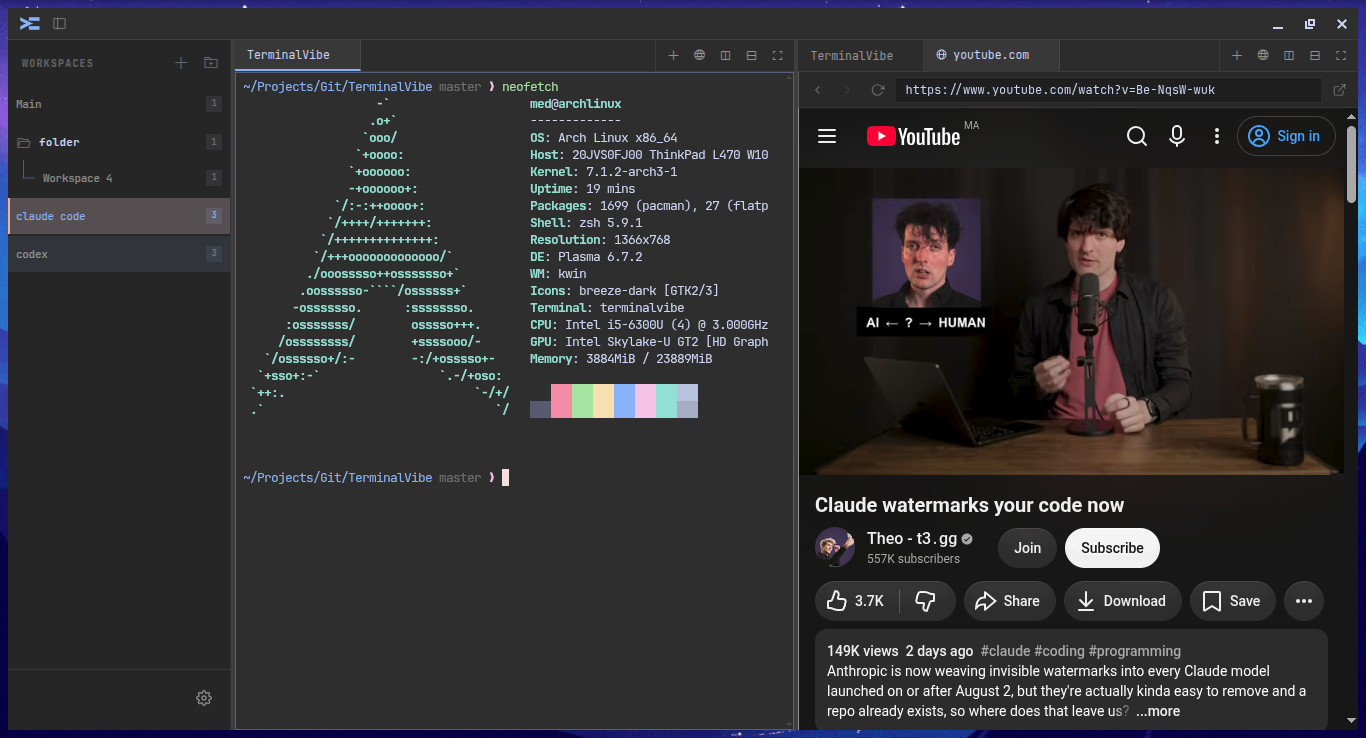Click the YouTube video player

[1071, 321]
